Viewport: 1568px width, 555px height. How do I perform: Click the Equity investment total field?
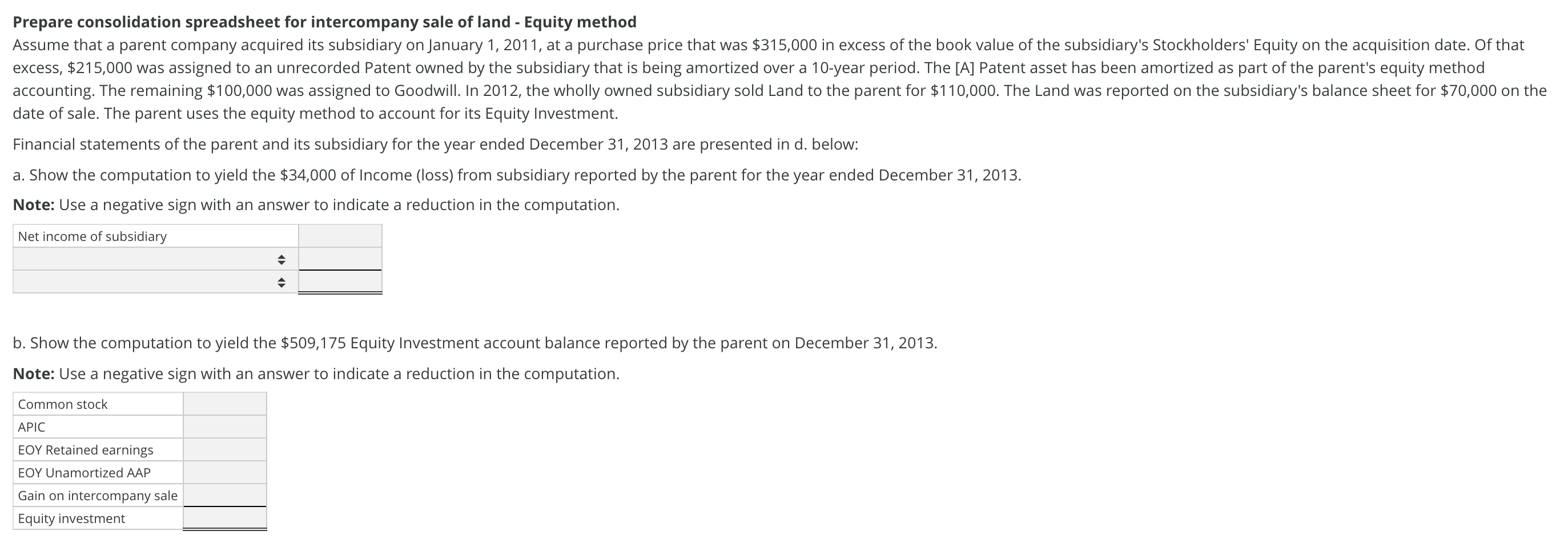[224, 518]
